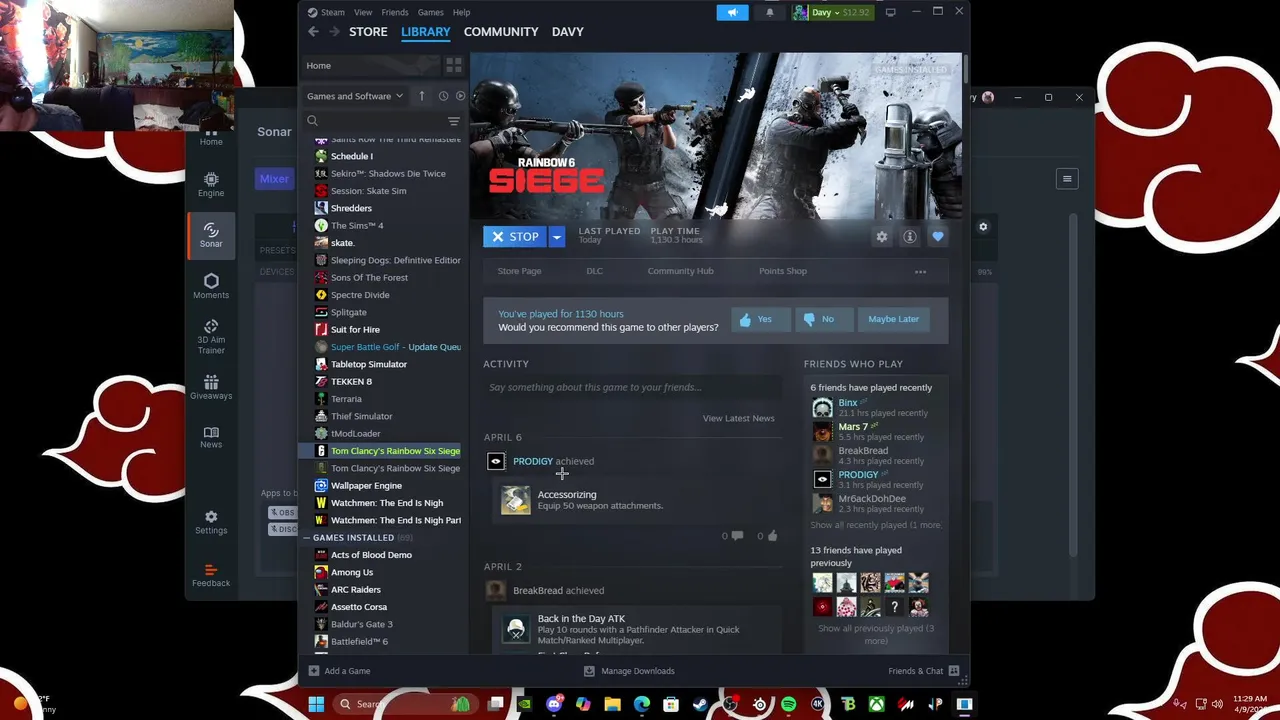Open Library Home button
The image size is (1280, 720).
point(372,65)
